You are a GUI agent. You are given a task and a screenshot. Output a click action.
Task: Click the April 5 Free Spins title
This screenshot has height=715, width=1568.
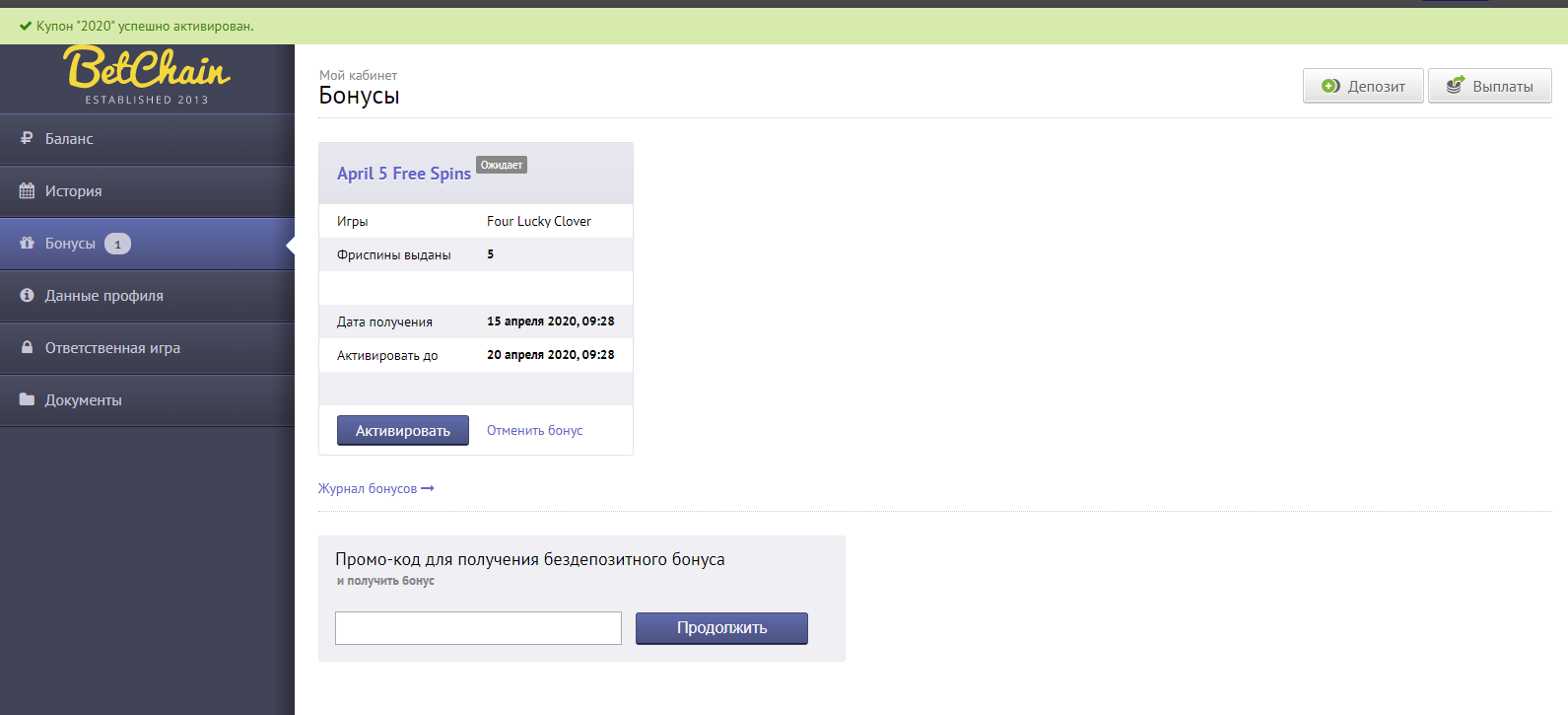(x=404, y=174)
